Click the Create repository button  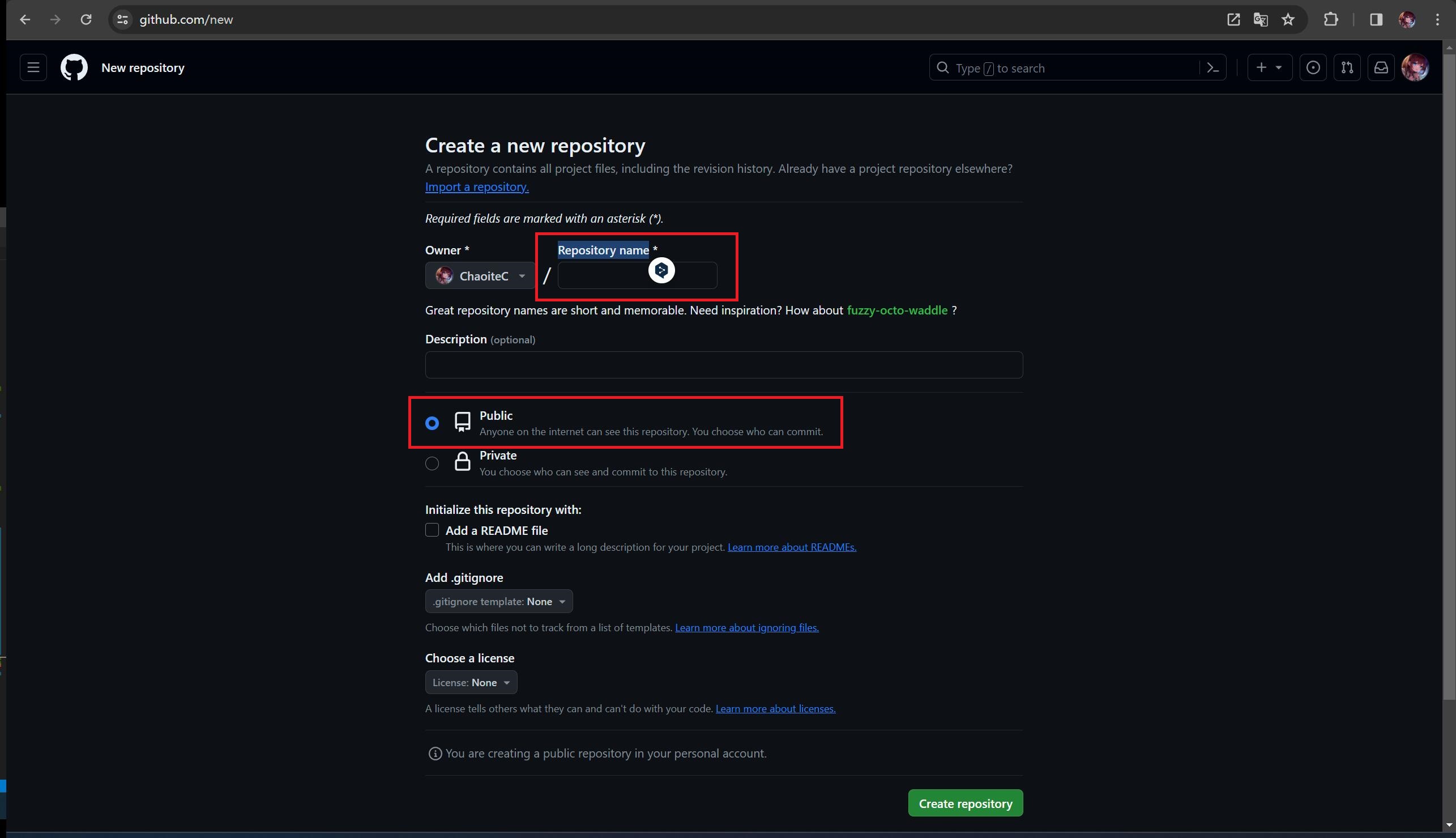point(966,804)
